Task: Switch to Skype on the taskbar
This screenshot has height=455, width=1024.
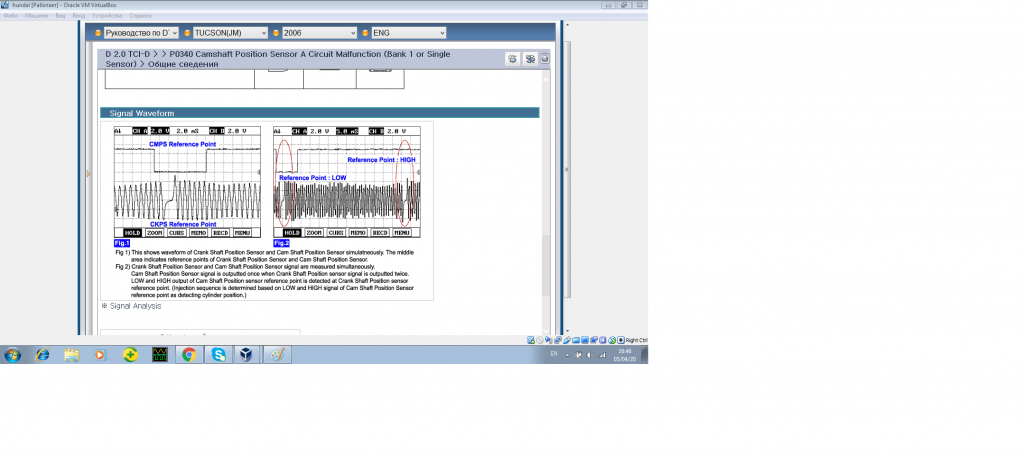Action: click(219, 354)
